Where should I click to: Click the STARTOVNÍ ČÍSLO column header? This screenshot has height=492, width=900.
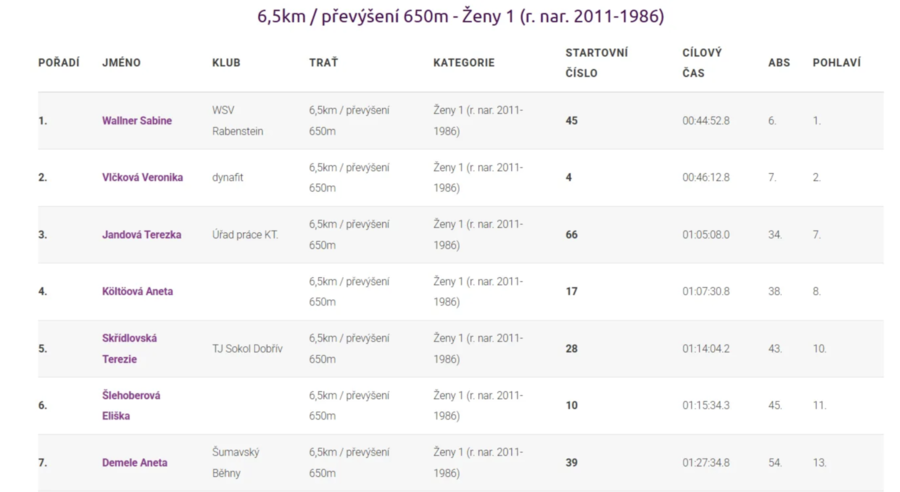tap(596, 62)
